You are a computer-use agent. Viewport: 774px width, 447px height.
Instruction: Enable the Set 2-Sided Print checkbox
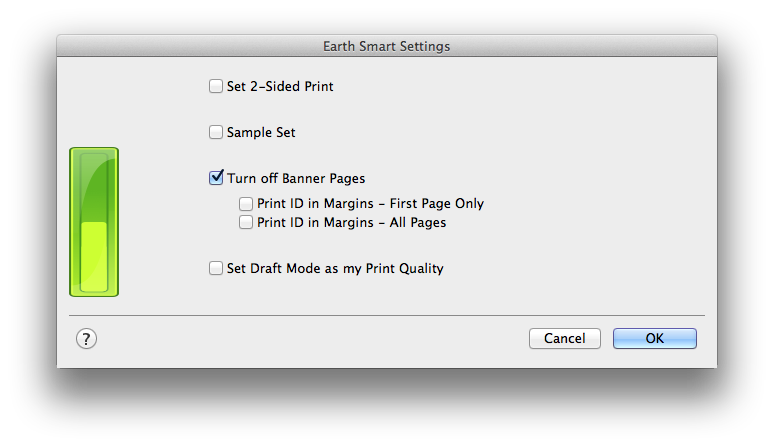coord(216,87)
